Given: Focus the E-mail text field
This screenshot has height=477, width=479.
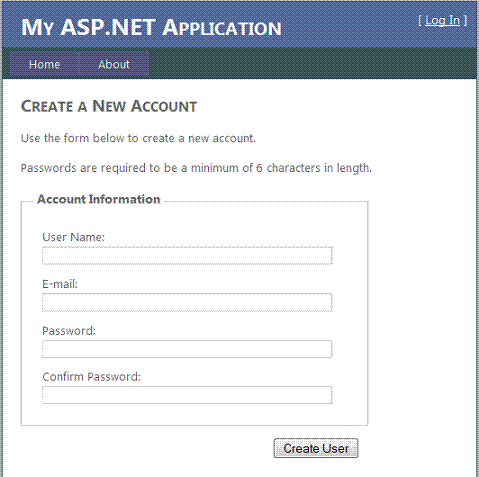Looking at the screenshot, I should coord(187,302).
